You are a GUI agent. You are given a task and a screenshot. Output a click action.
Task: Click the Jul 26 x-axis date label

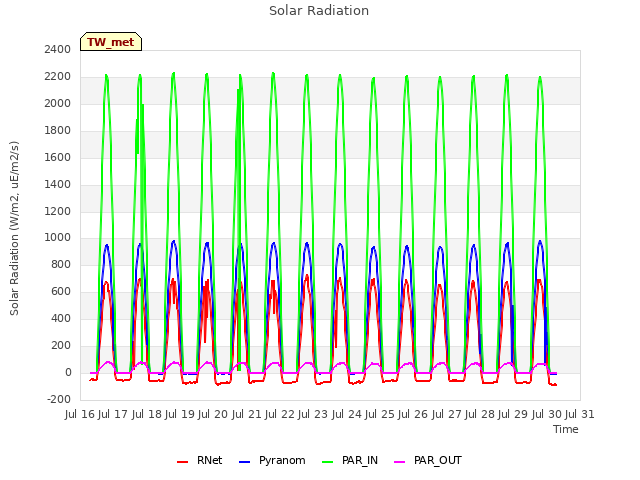pos(413,414)
